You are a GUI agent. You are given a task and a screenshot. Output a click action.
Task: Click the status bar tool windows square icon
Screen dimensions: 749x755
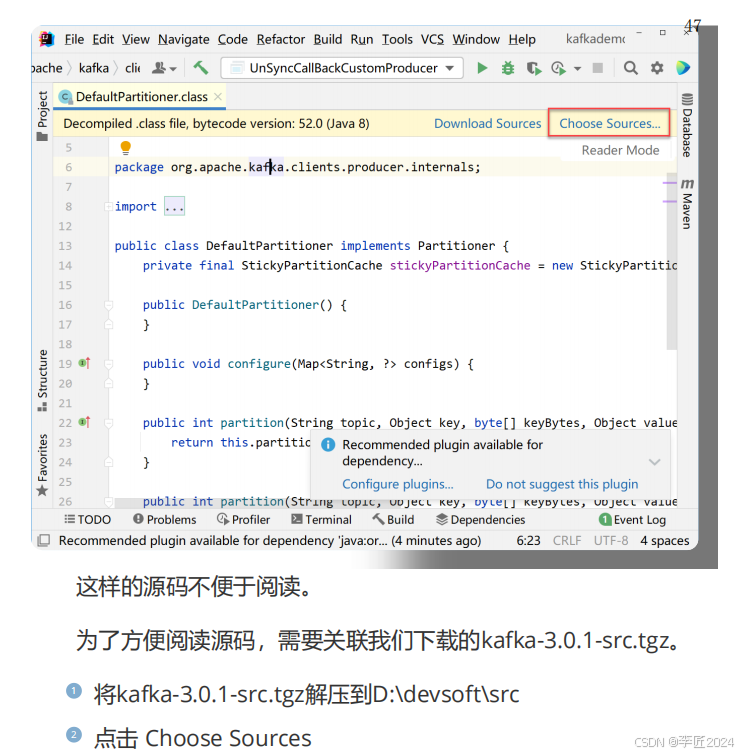point(44,540)
